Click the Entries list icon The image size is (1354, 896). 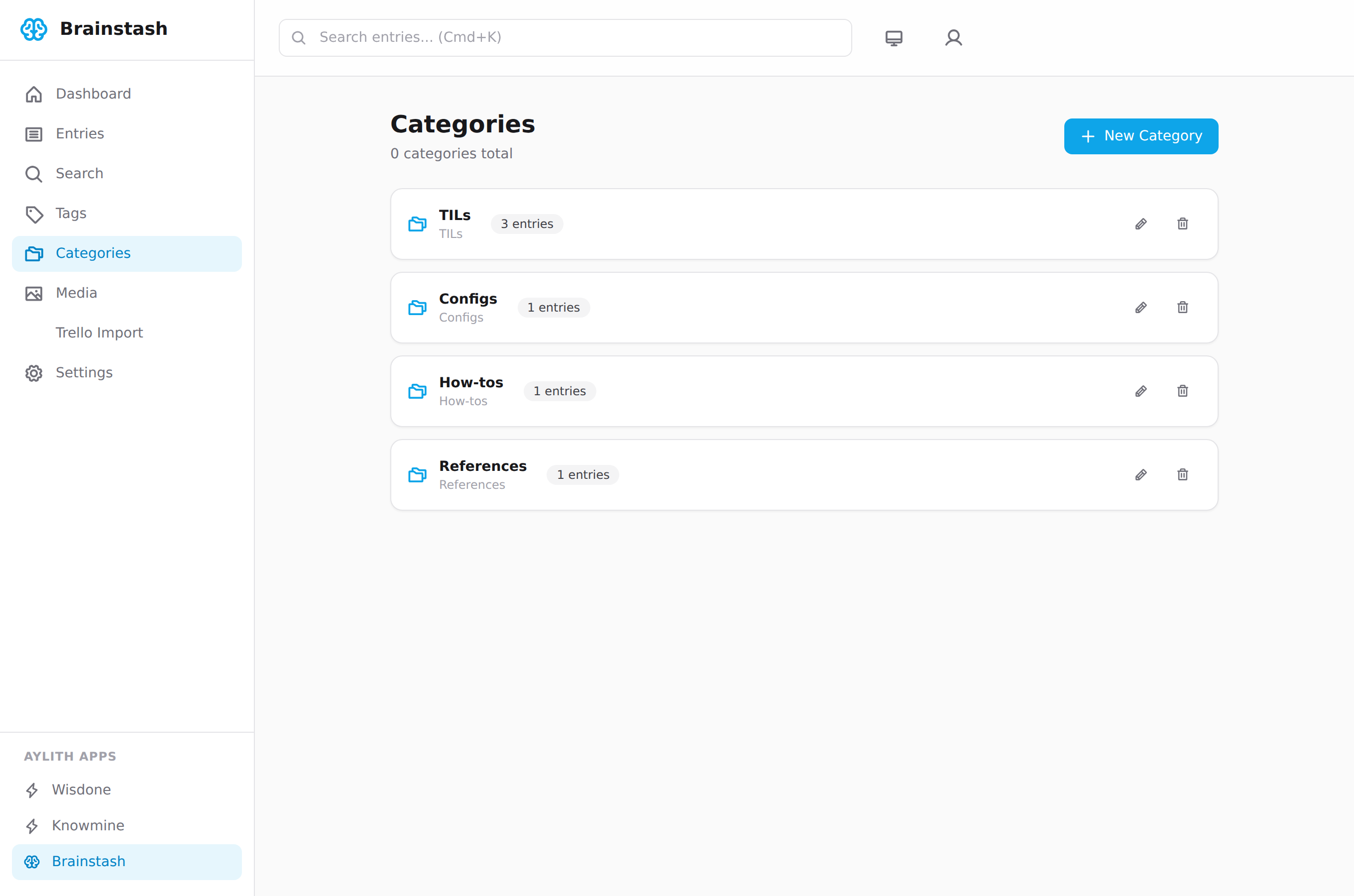pos(34,134)
